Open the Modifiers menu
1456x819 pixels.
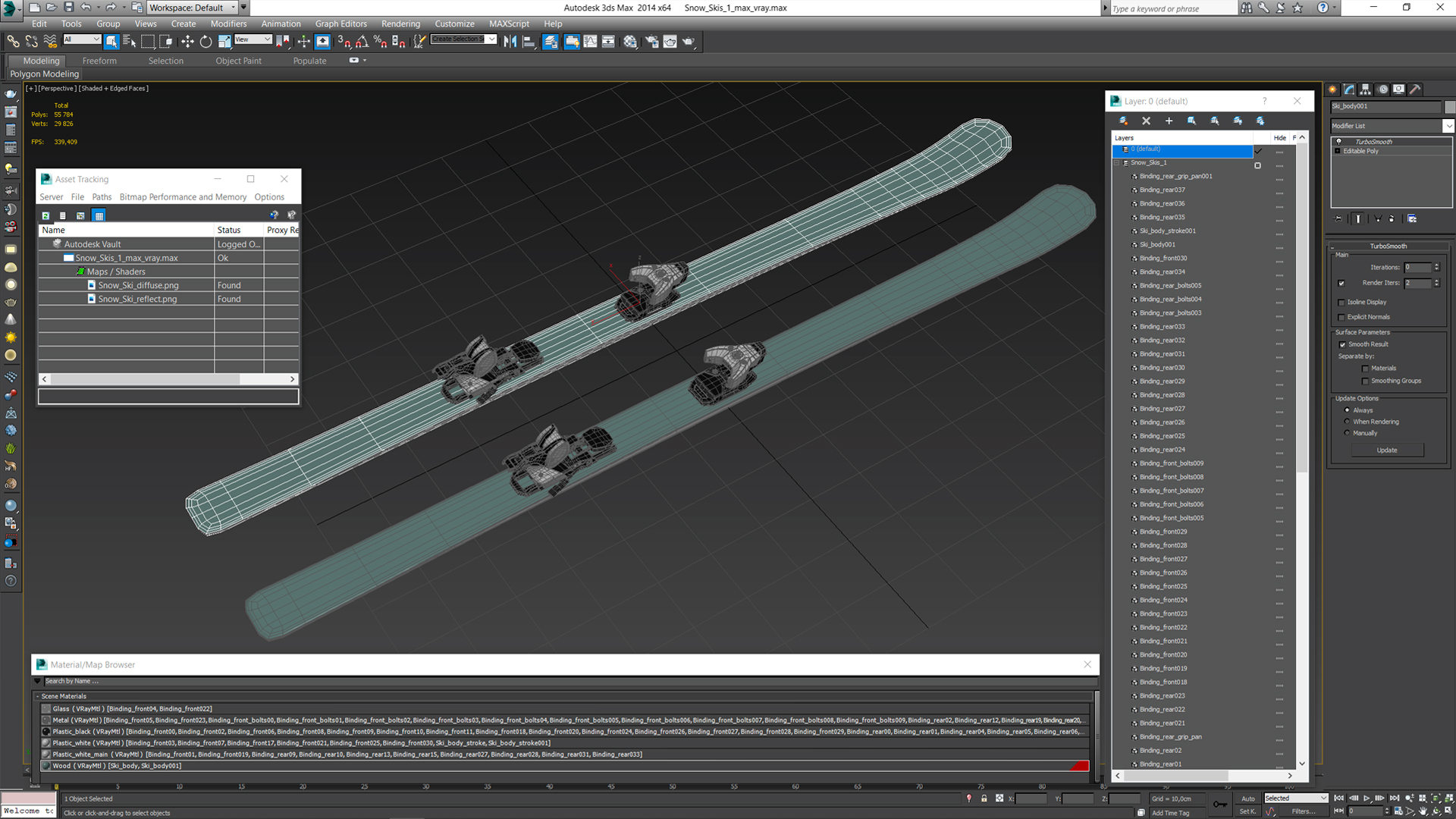click(228, 24)
